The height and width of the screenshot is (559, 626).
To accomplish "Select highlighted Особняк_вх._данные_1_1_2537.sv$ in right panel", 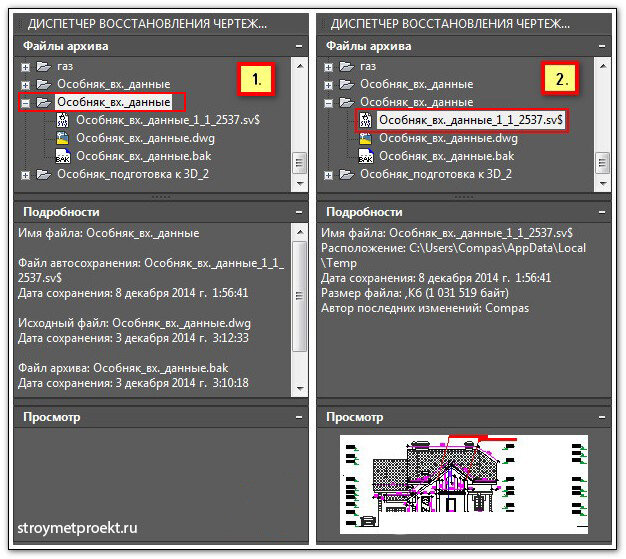I will tap(471, 120).
